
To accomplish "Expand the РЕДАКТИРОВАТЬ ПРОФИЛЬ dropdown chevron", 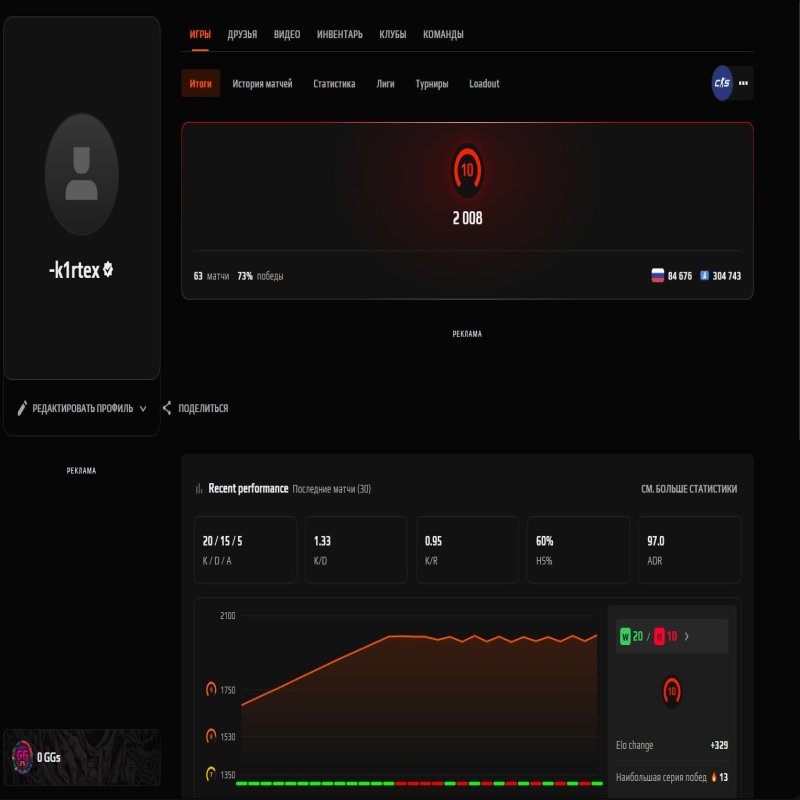I will click(x=144, y=408).
